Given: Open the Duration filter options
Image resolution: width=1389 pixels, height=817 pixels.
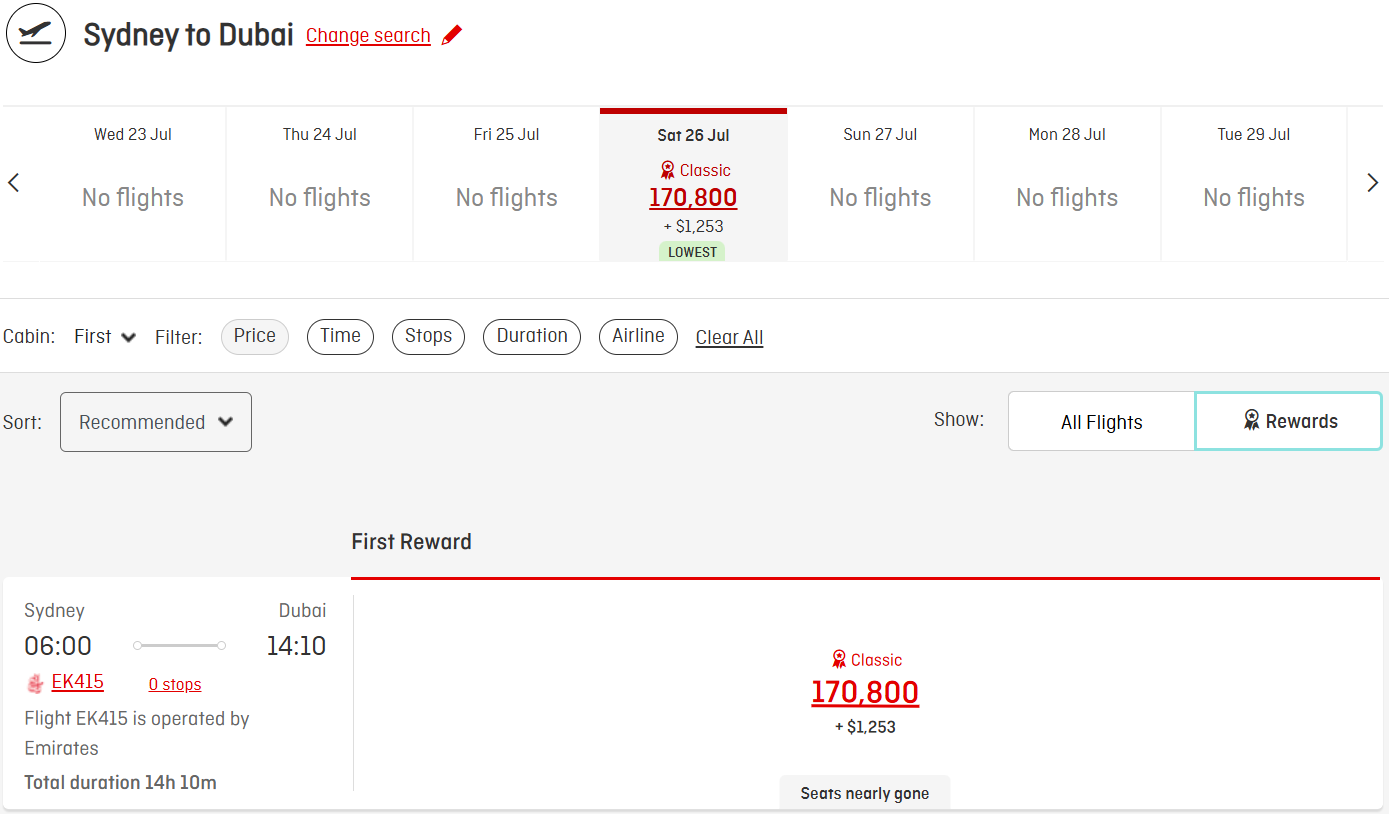Looking at the screenshot, I should pos(532,337).
